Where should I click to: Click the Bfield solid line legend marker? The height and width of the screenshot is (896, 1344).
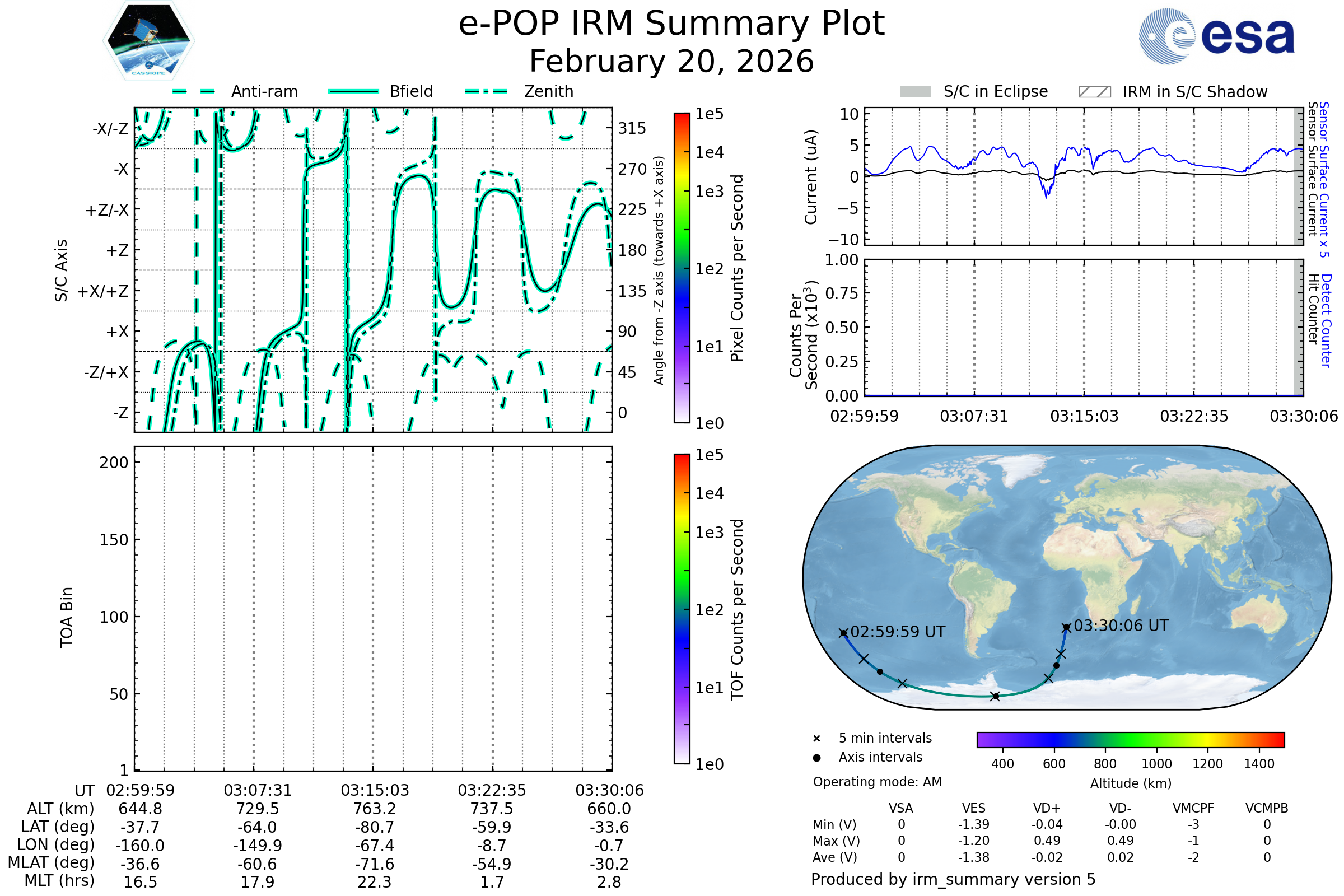353,91
